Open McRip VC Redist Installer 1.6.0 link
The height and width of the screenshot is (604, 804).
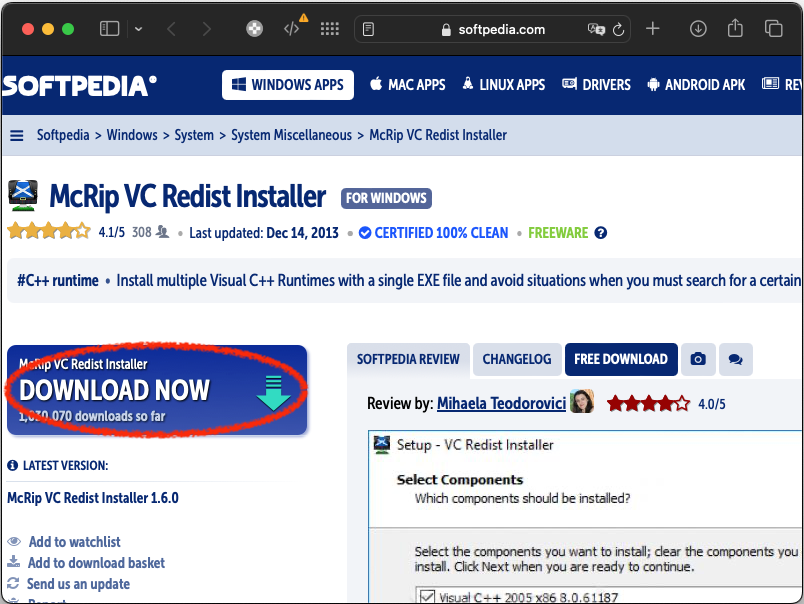pos(93,498)
